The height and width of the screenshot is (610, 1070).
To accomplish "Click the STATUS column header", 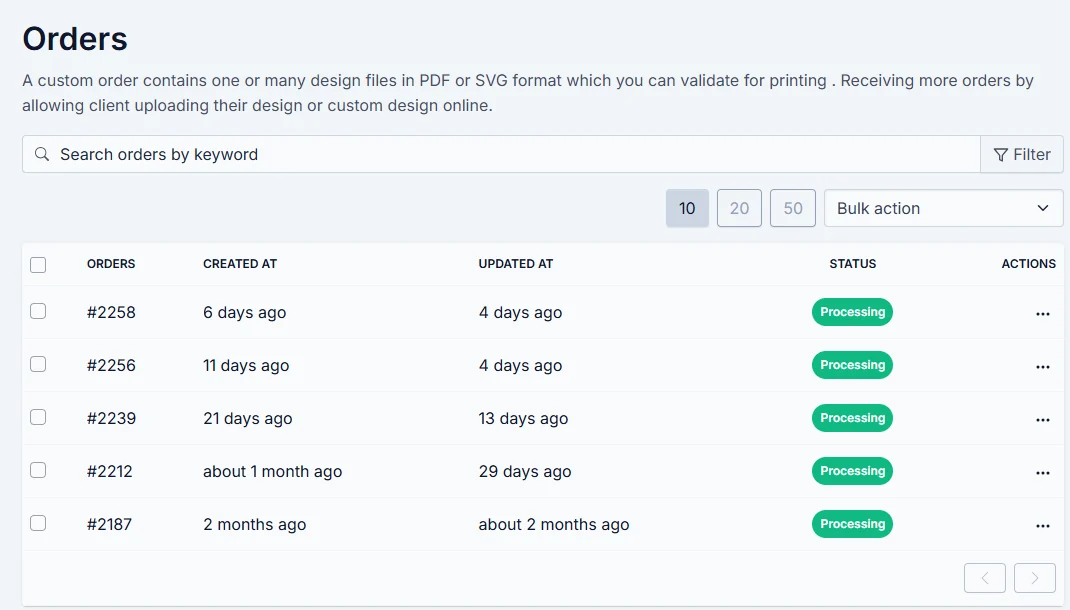I will point(852,264).
